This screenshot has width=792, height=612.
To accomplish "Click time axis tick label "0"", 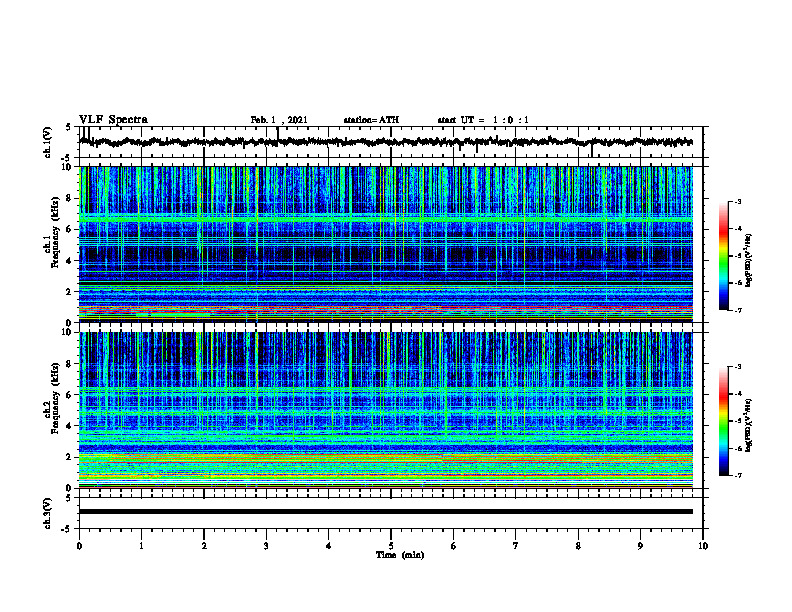I will coord(79,546).
